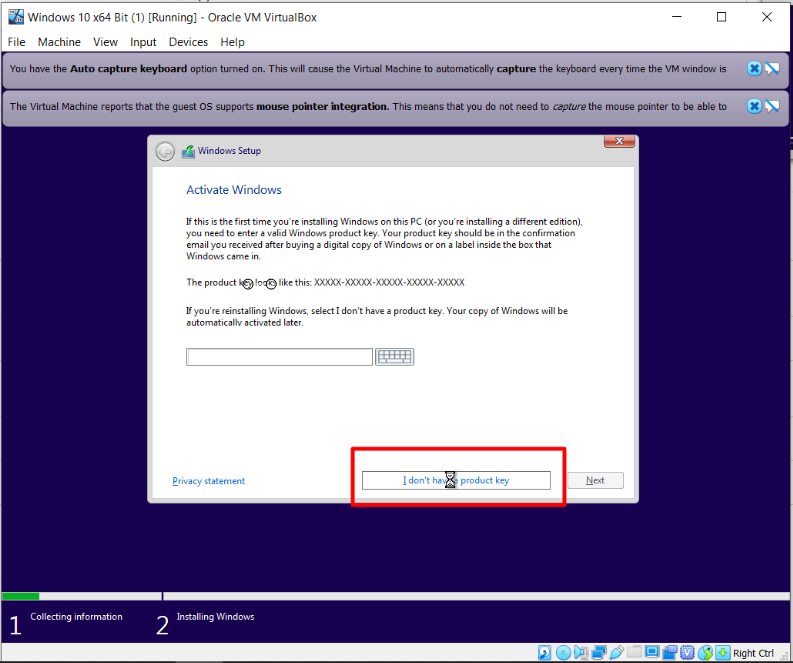This screenshot has height=663, width=793.
Task: Close the VirtualBox VM window
Action: tap(767, 17)
